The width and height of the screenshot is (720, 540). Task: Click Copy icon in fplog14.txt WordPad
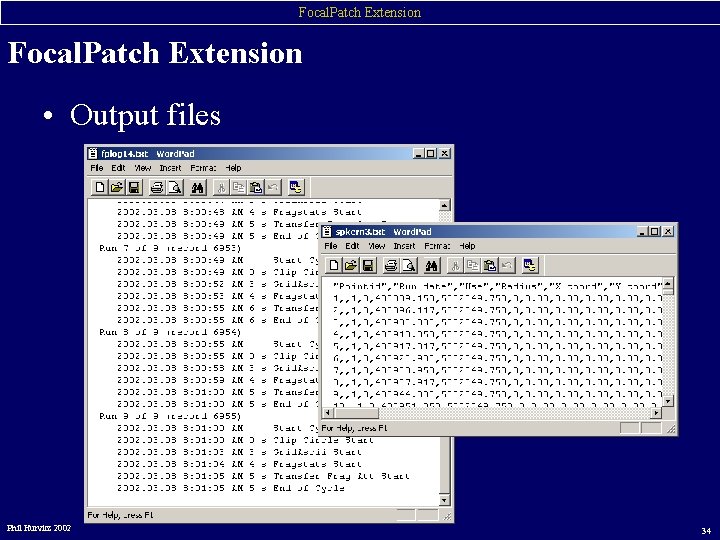click(x=238, y=187)
